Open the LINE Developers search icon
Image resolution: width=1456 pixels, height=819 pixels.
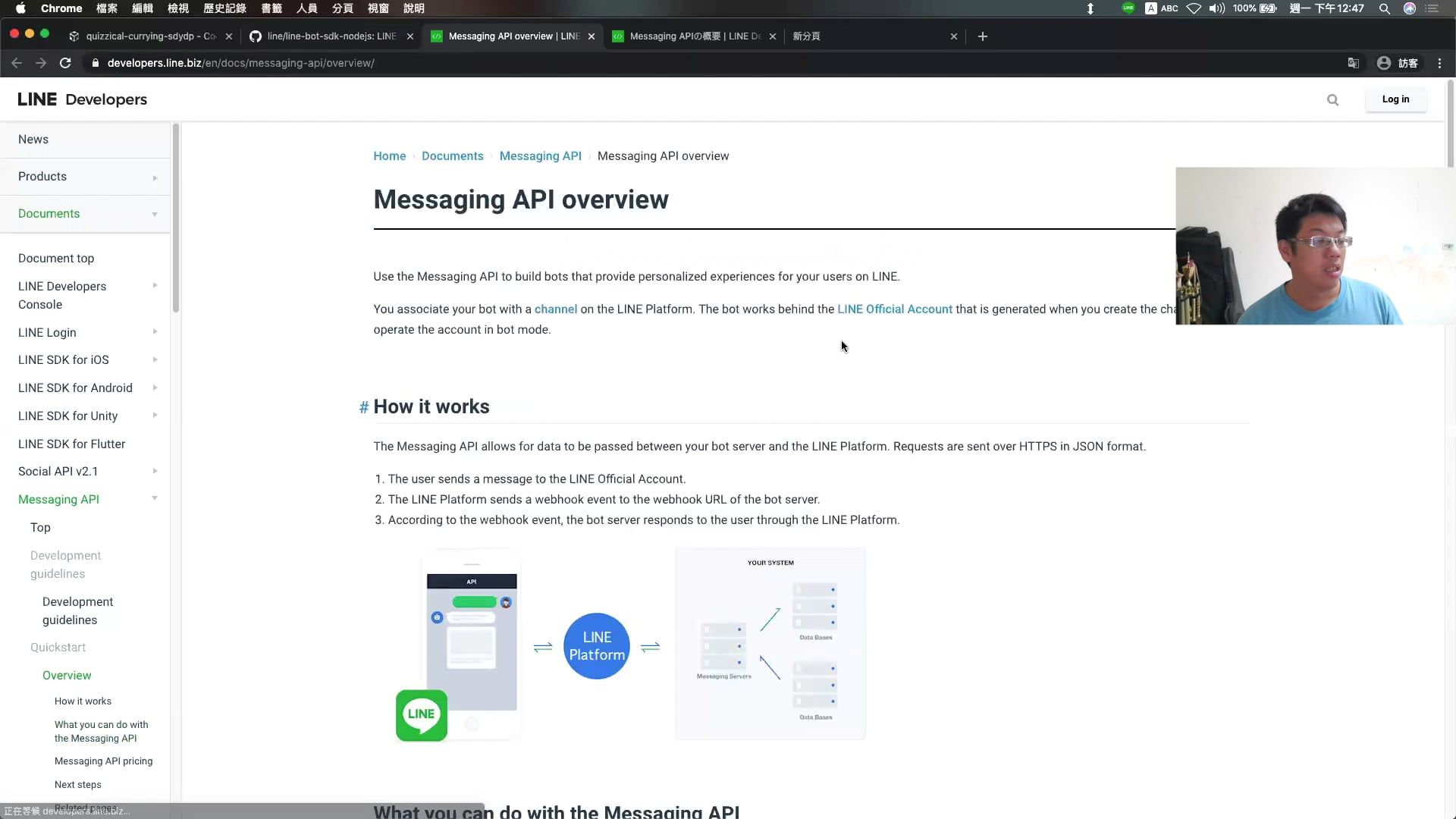(x=1332, y=99)
